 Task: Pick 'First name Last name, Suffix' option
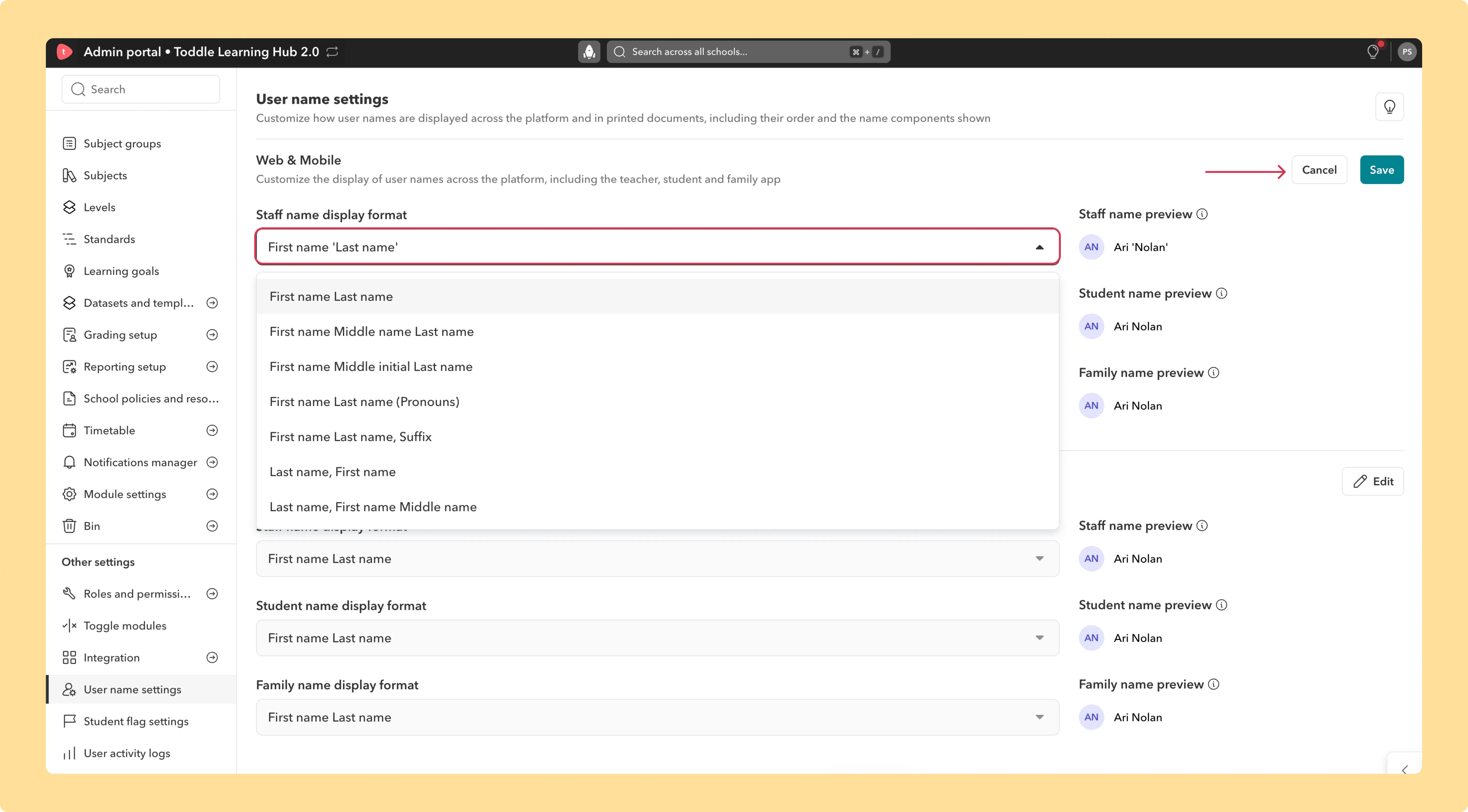[657, 437]
